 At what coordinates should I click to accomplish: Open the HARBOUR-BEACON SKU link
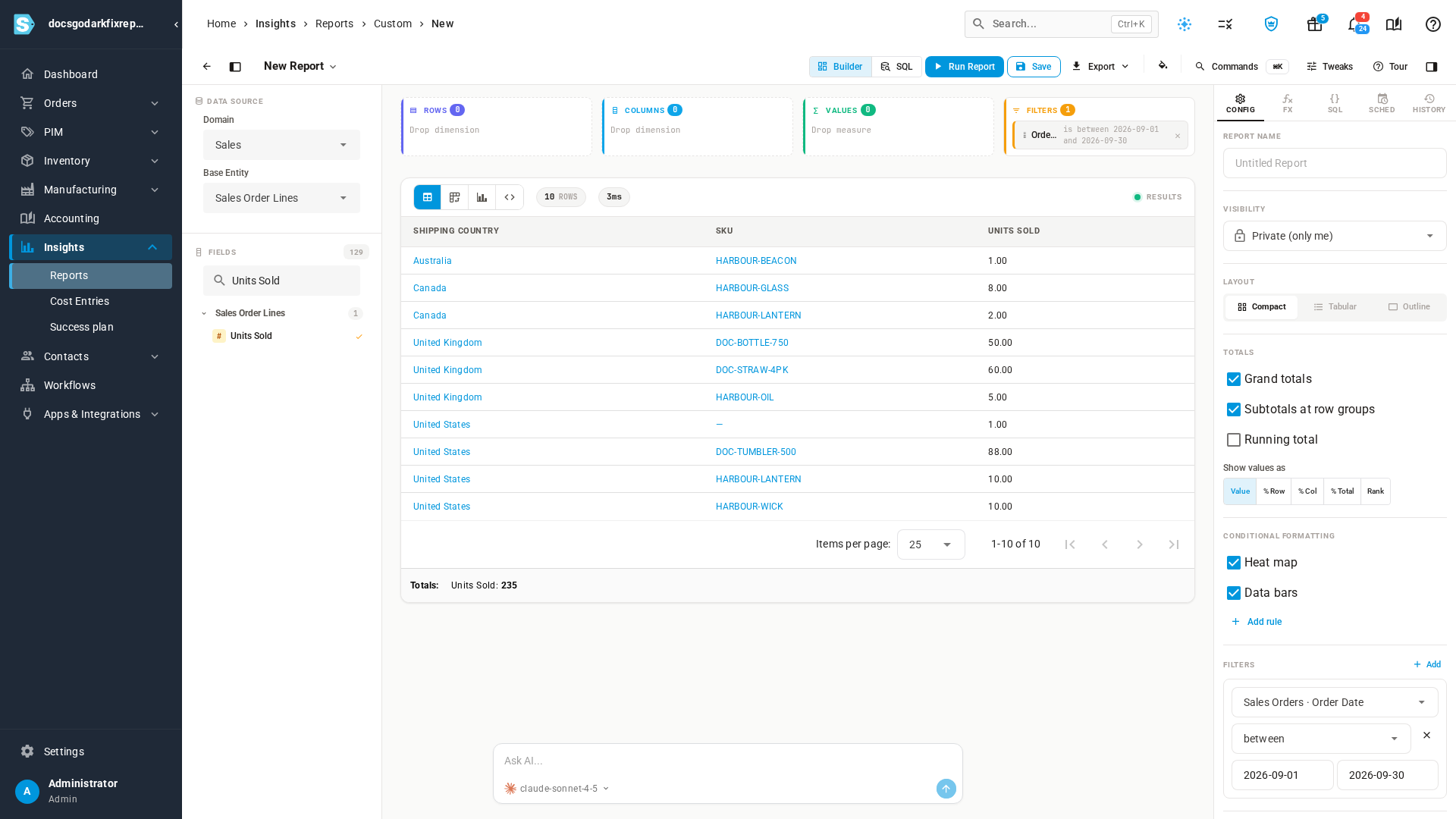pyautogui.click(x=755, y=261)
